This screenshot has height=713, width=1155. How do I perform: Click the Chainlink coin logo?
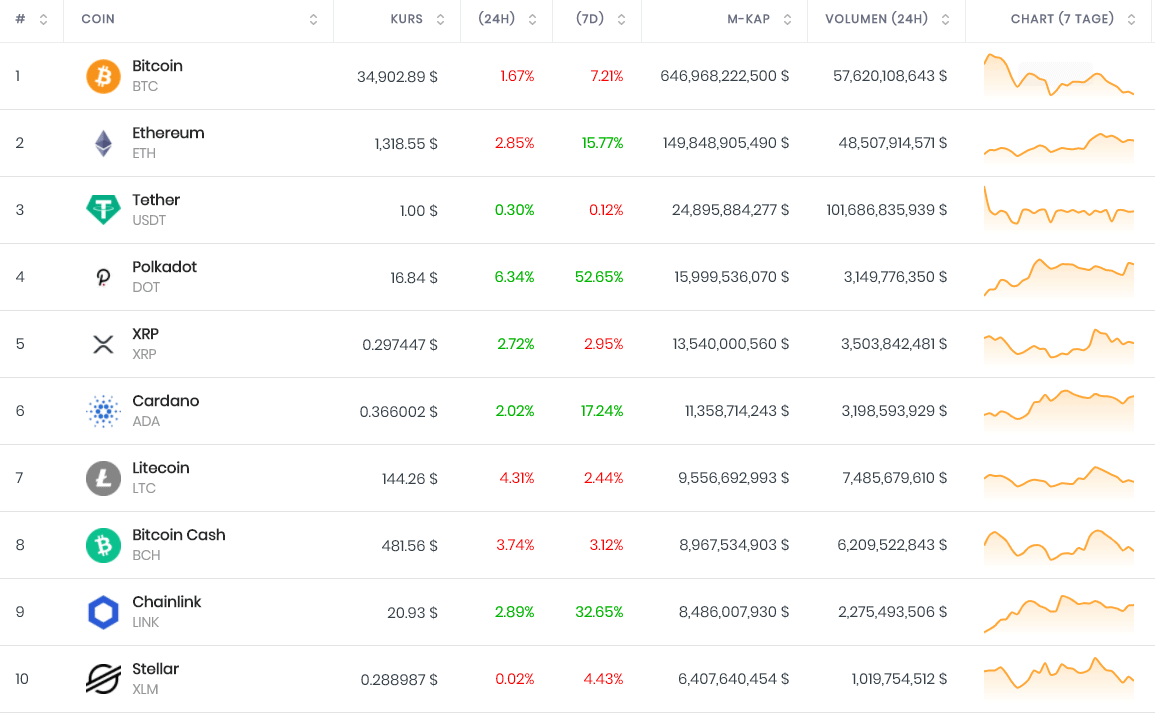[x=103, y=613]
